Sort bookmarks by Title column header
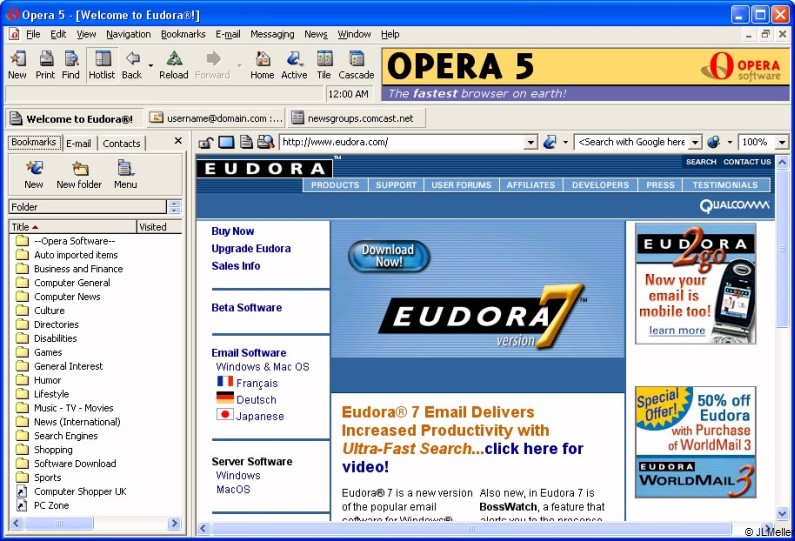This screenshot has height=541, width=795. point(73,227)
